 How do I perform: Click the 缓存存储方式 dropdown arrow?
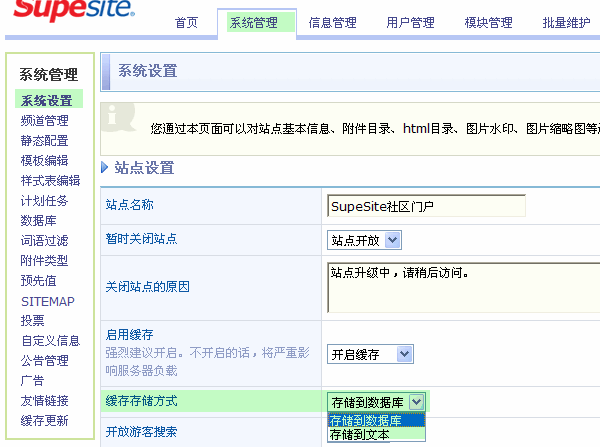click(417, 401)
